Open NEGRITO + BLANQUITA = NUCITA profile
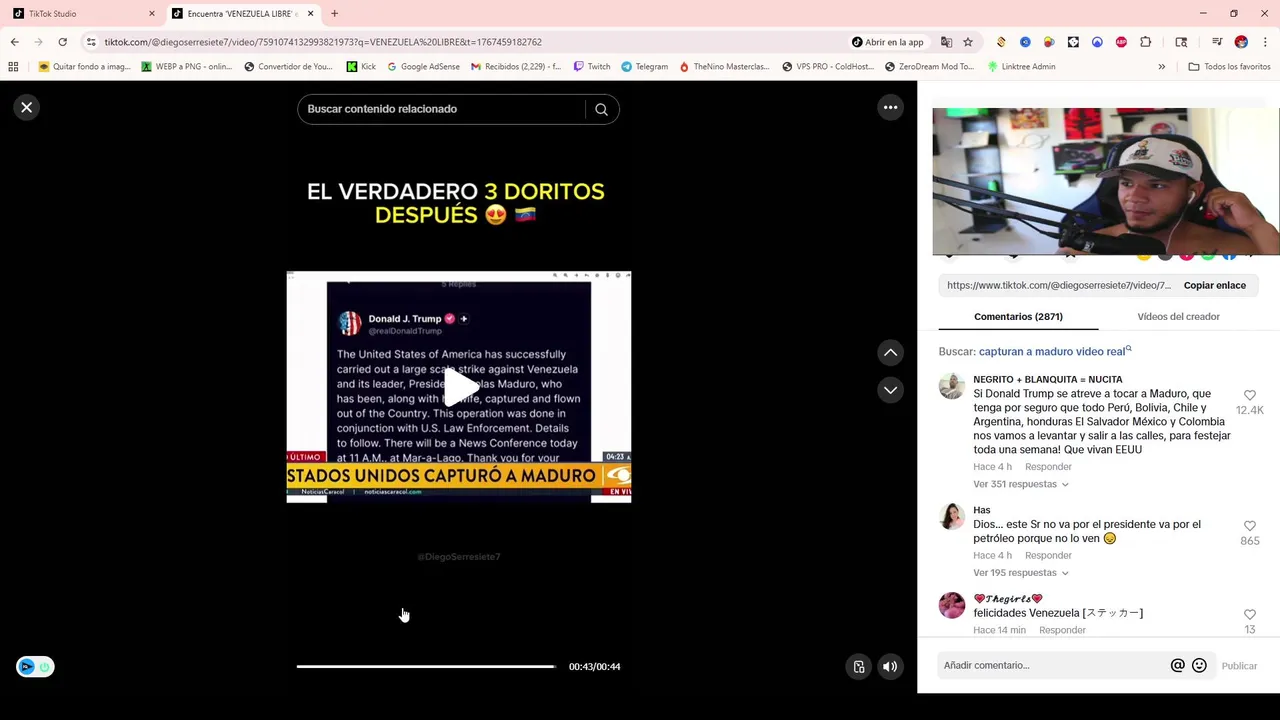This screenshot has width=1280, height=720. [x=1048, y=379]
